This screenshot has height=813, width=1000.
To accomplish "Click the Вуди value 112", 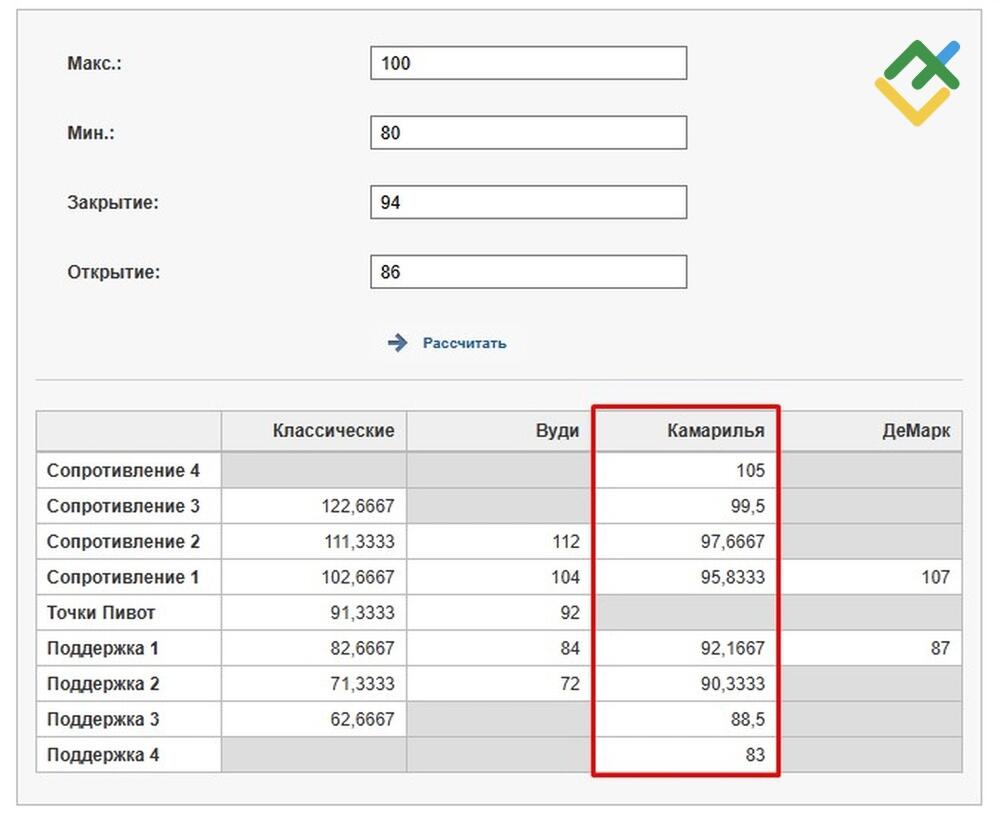I will (x=566, y=542).
